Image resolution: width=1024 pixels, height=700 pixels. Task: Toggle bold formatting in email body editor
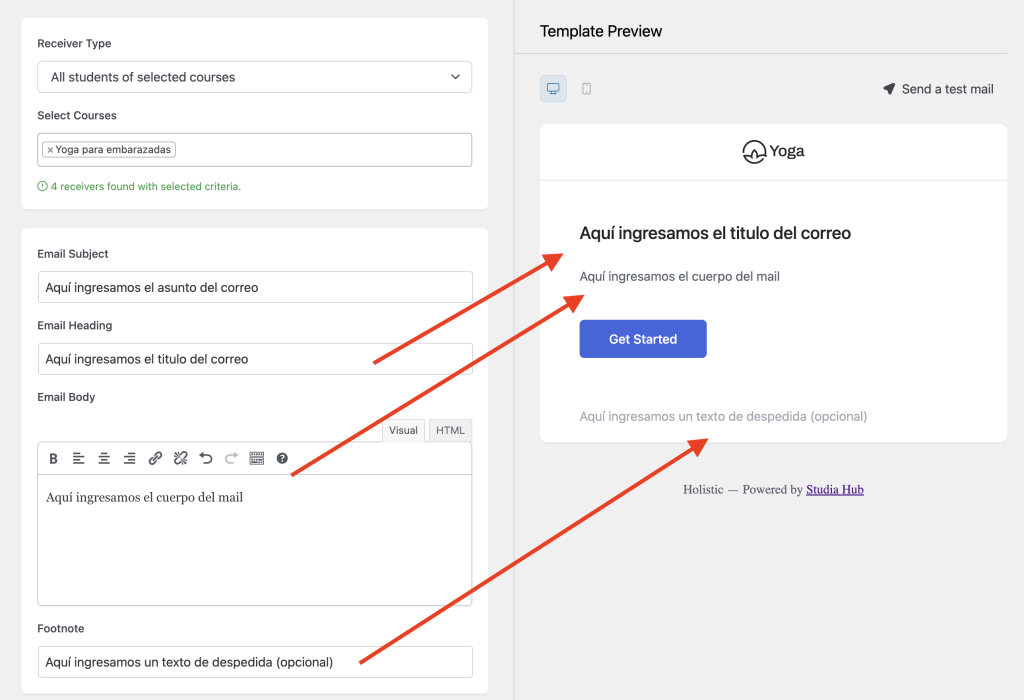pos(54,458)
